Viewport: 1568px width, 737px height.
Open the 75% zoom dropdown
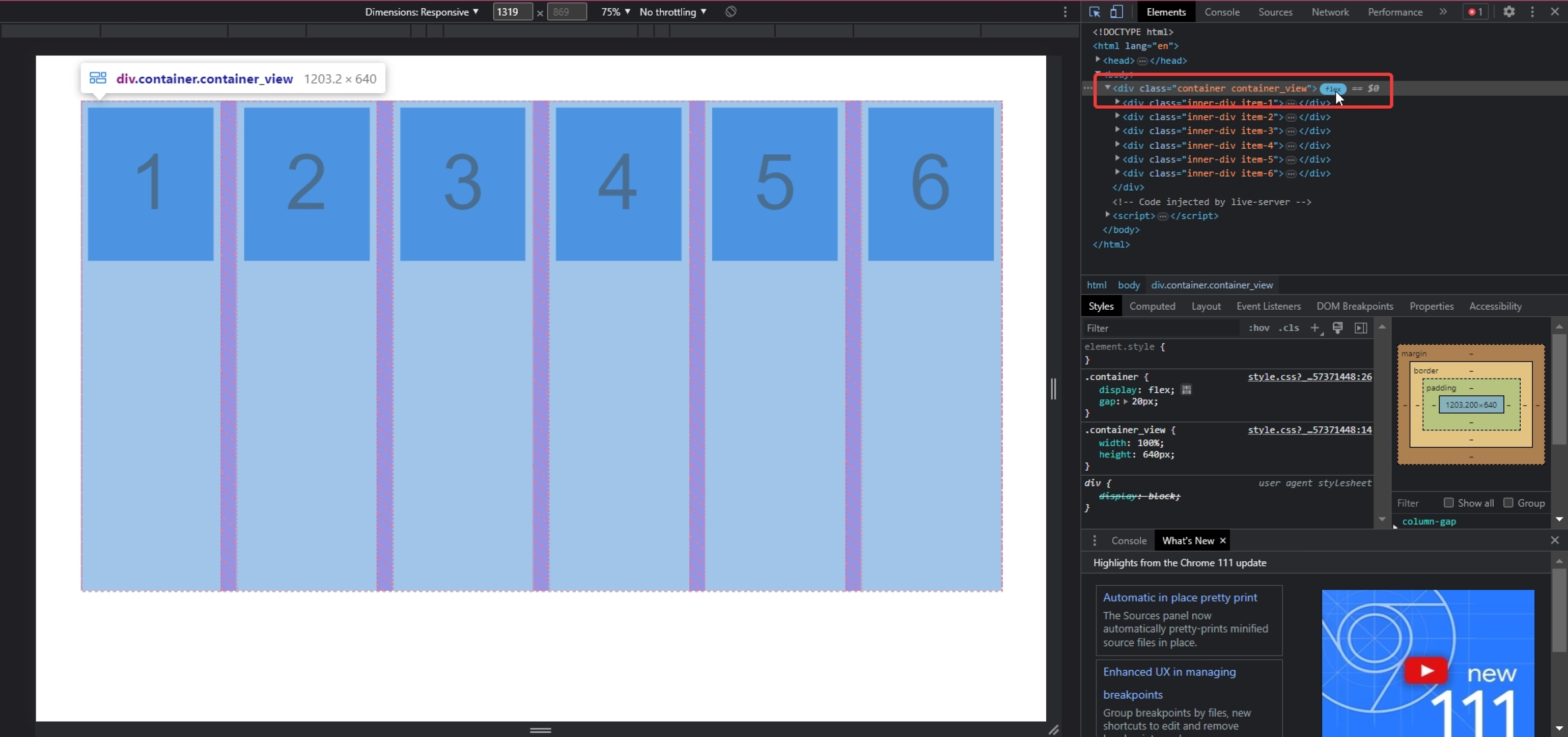pos(615,12)
